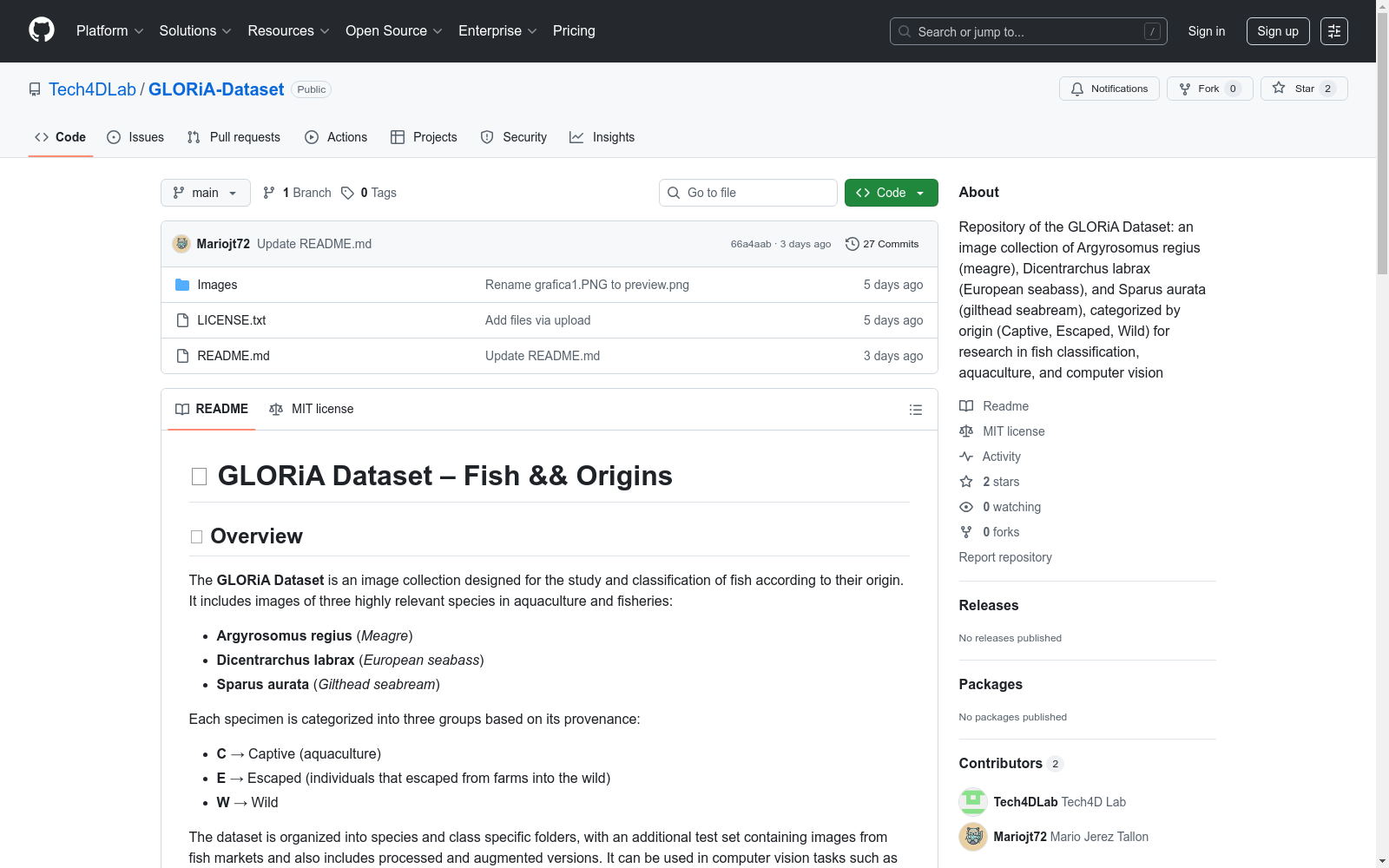
Task: Switch to the Security tab
Action: point(514,137)
